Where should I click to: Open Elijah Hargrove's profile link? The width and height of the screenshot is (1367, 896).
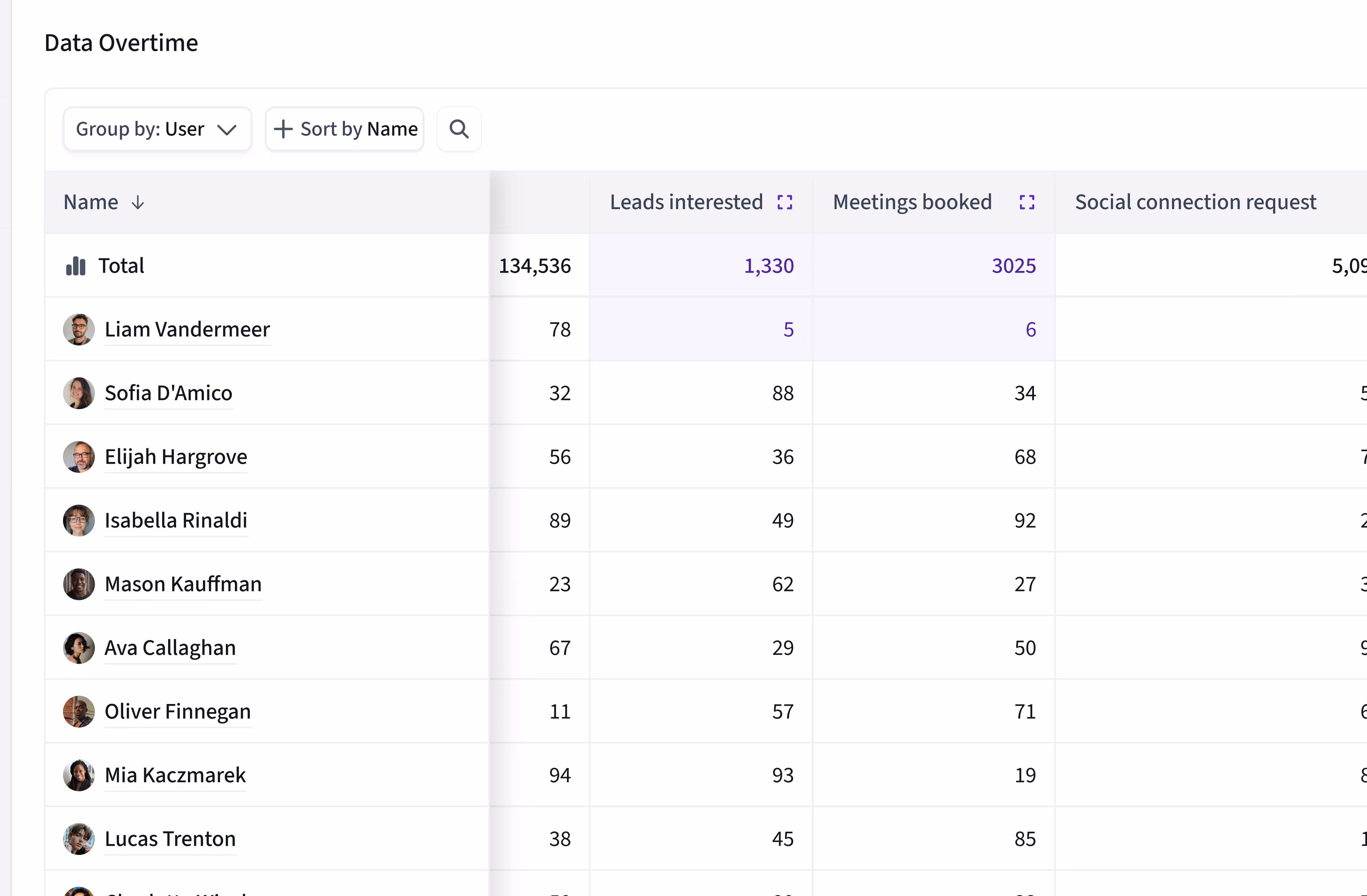point(176,457)
